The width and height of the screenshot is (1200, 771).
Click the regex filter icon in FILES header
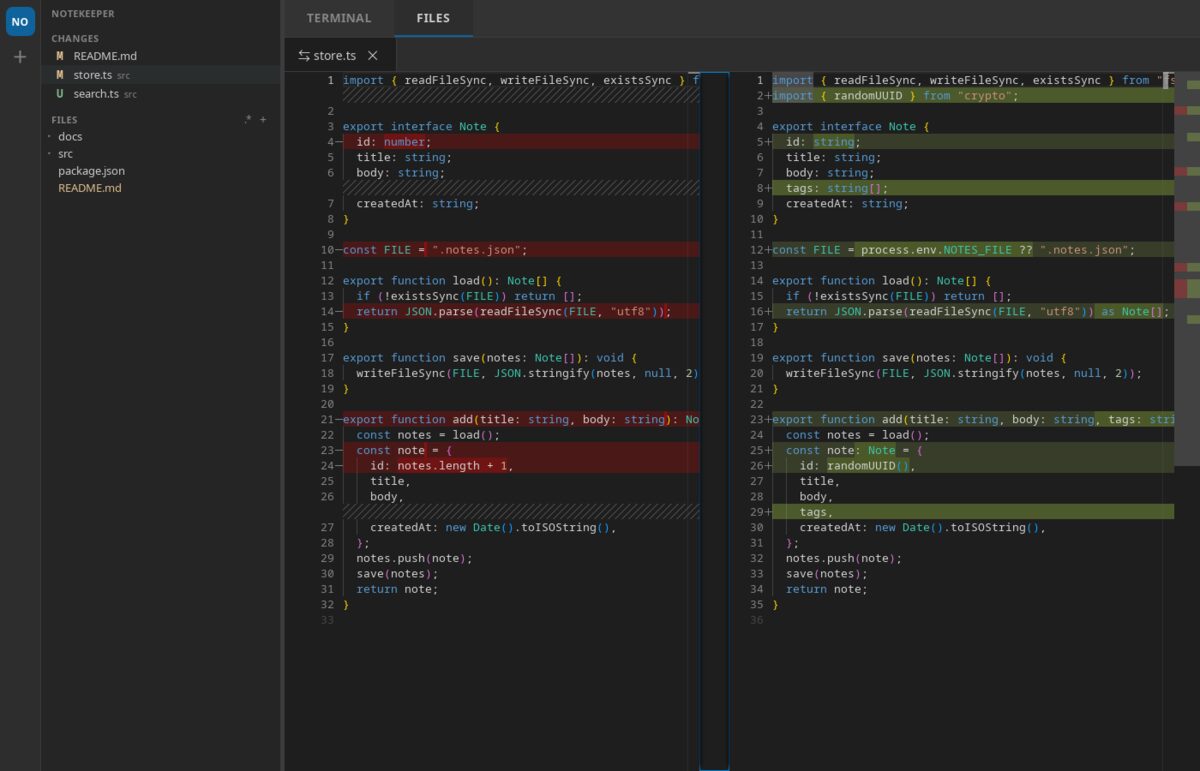click(247, 120)
